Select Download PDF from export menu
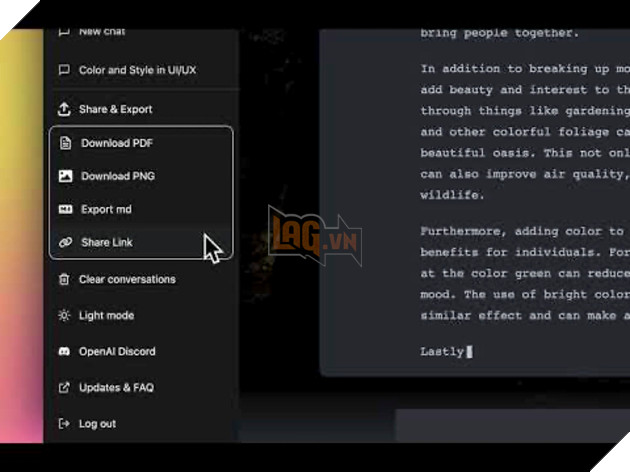 (117, 143)
